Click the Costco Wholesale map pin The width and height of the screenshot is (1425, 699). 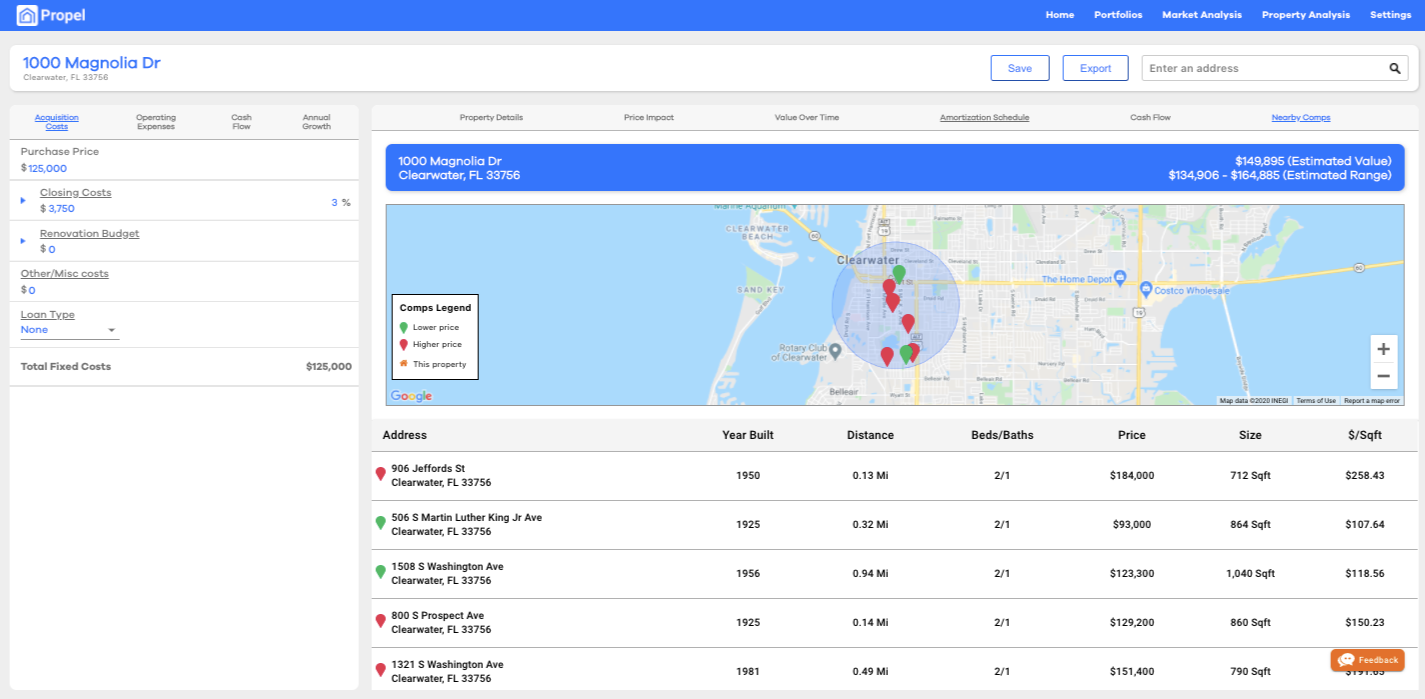1146,289
